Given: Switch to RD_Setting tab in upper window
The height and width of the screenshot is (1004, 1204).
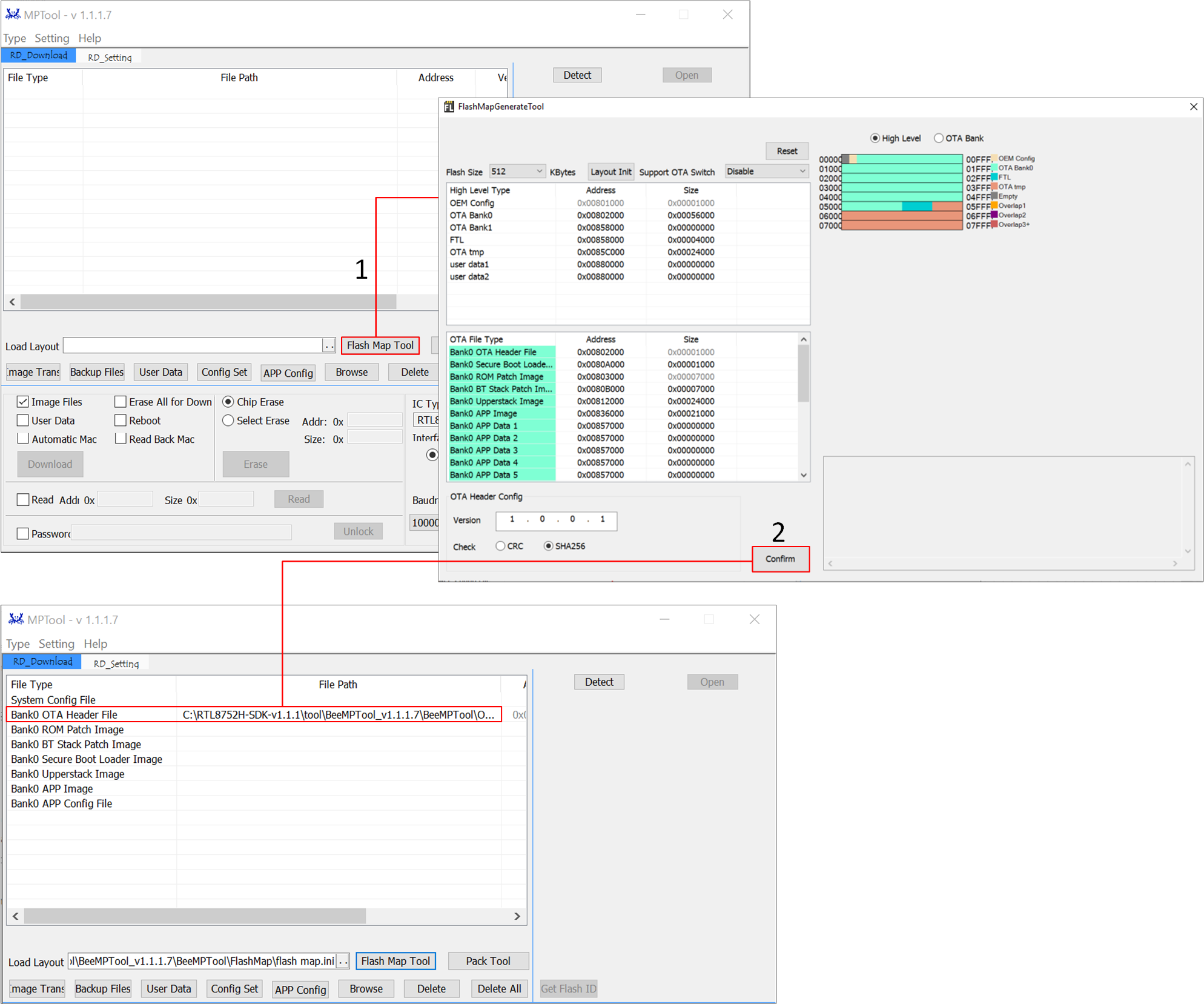Looking at the screenshot, I should (110, 57).
